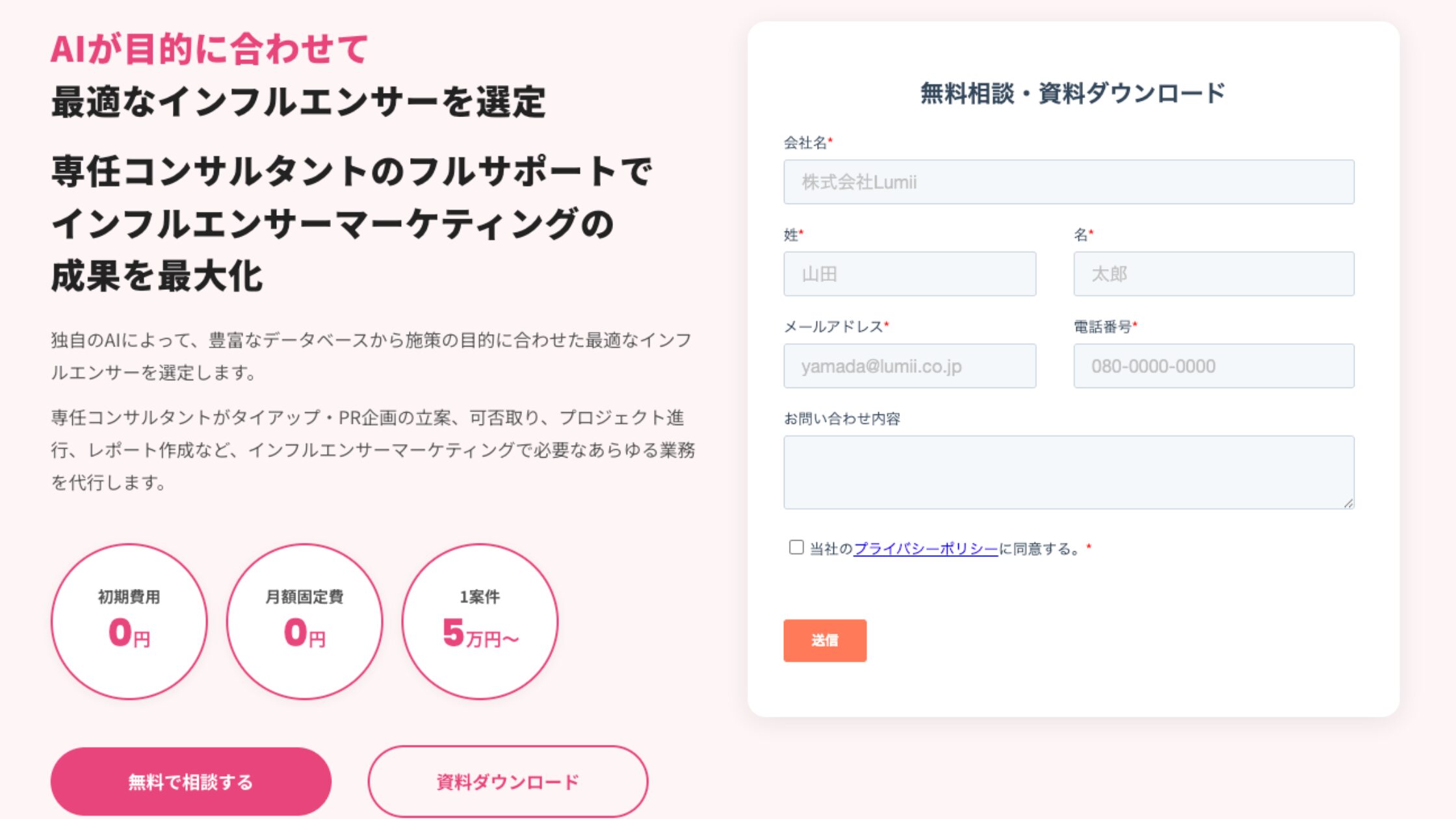This screenshot has width=1456, height=819.
Task: Click the メールアドレス field label
Action: [836, 326]
